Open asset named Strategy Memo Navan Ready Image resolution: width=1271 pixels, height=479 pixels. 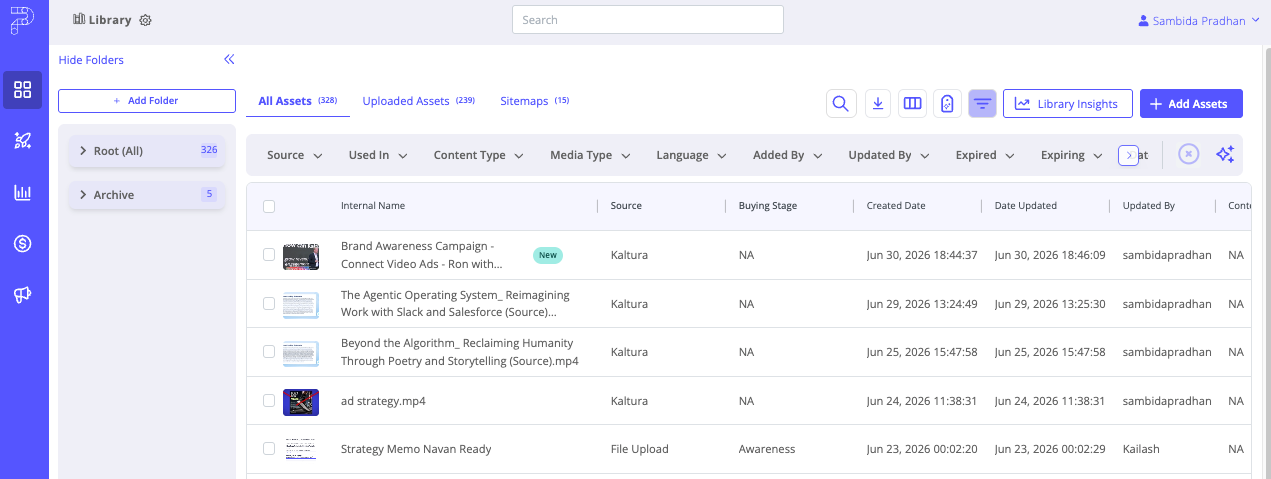point(416,449)
